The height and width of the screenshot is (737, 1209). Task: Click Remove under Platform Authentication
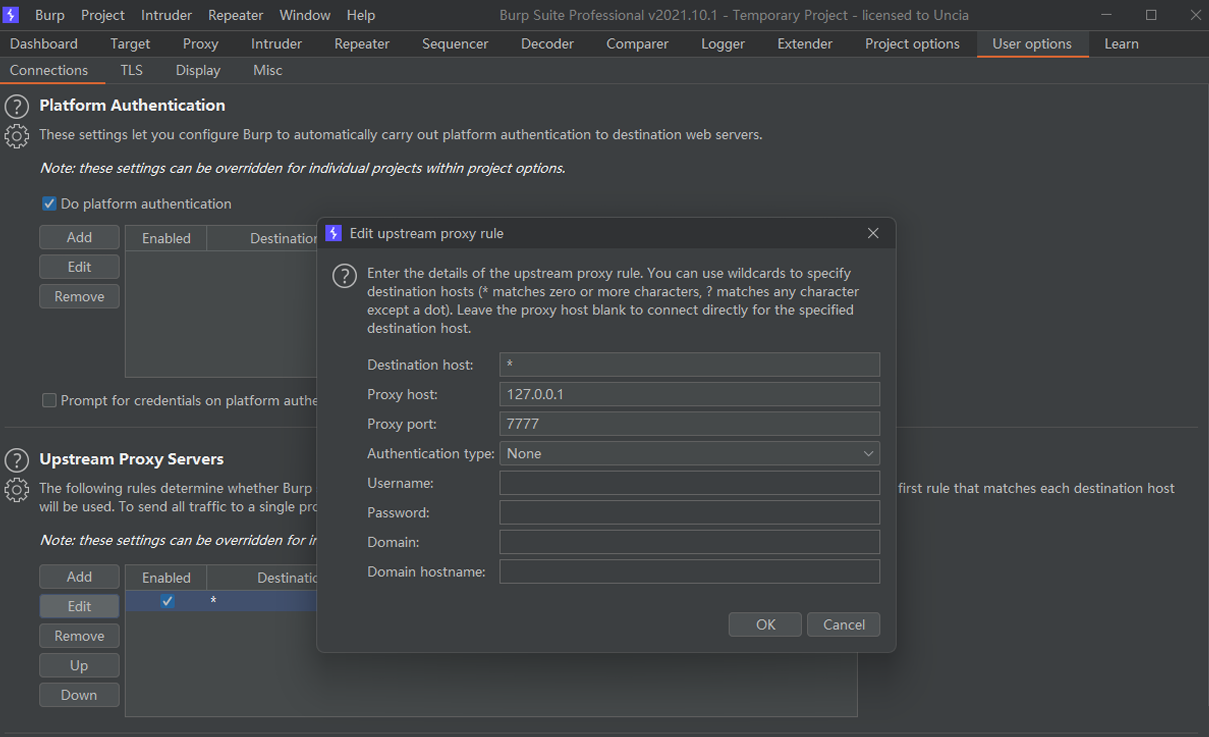pos(79,297)
